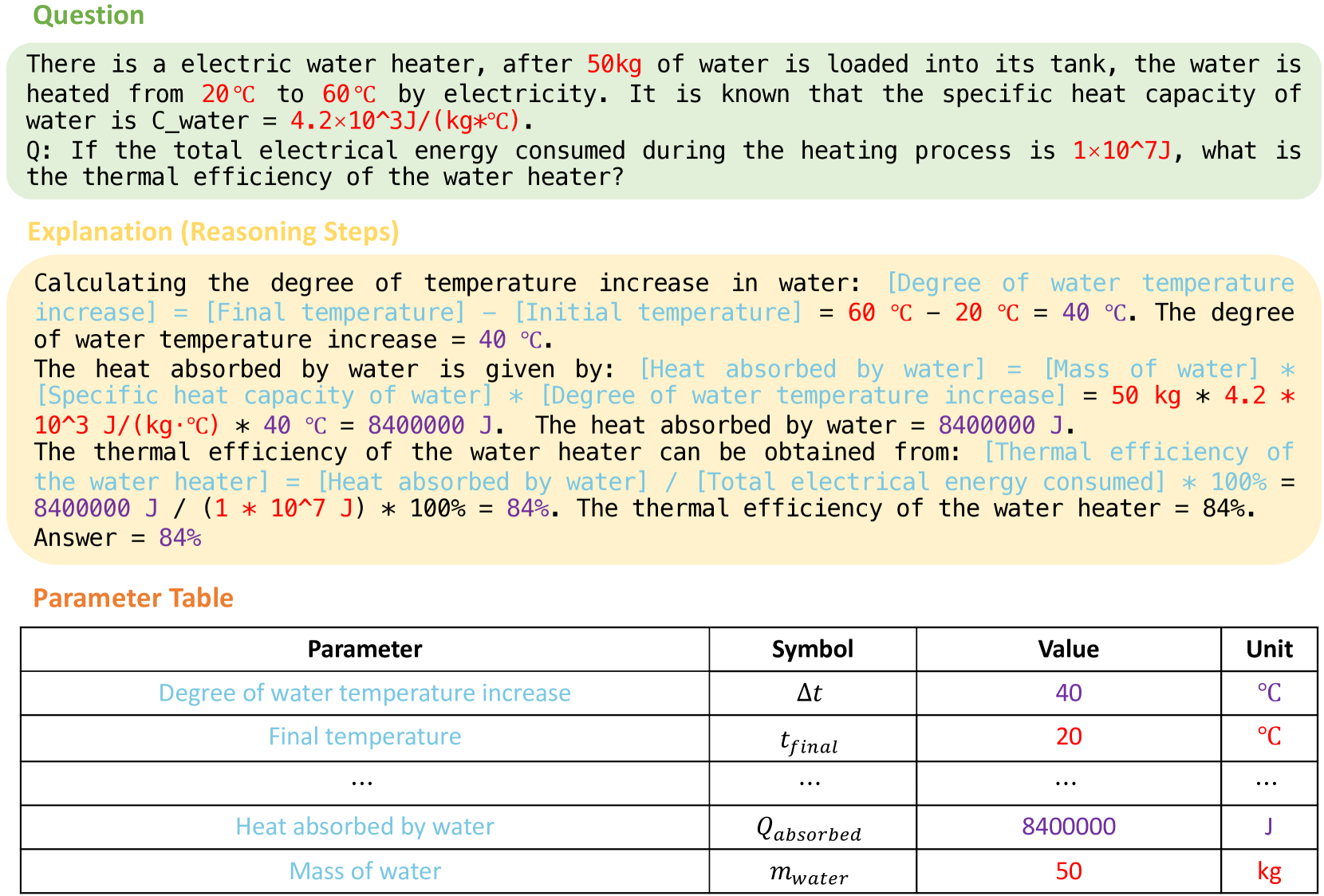Click the 'Unit' column header
The height and width of the screenshot is (896, 1324).
click(x=1270, y=649)
